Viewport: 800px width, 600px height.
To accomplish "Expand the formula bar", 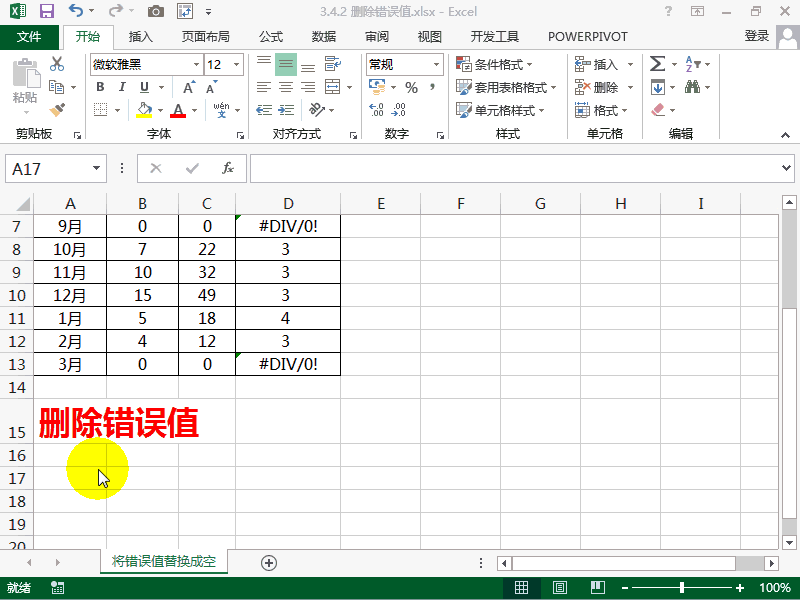I will (x=786, y=168).
